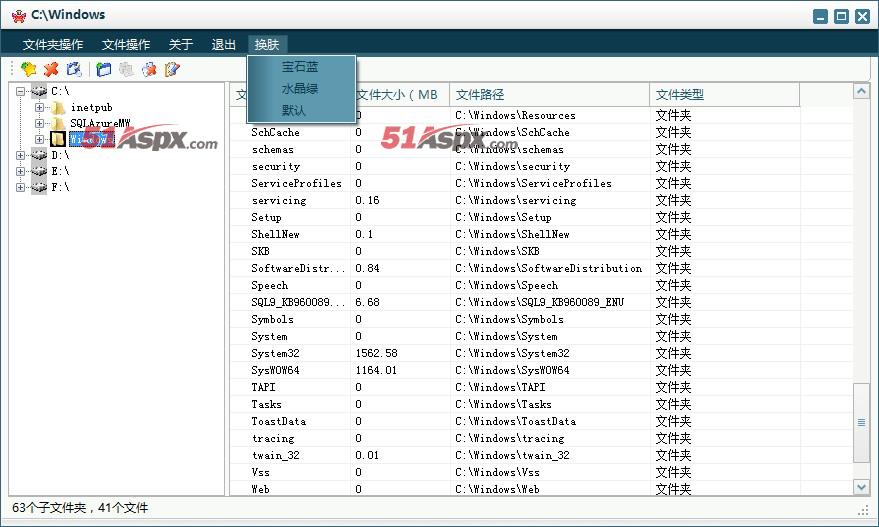879x527 pixels.
Task: Select the servicing folder name
Action: point(279,200)
